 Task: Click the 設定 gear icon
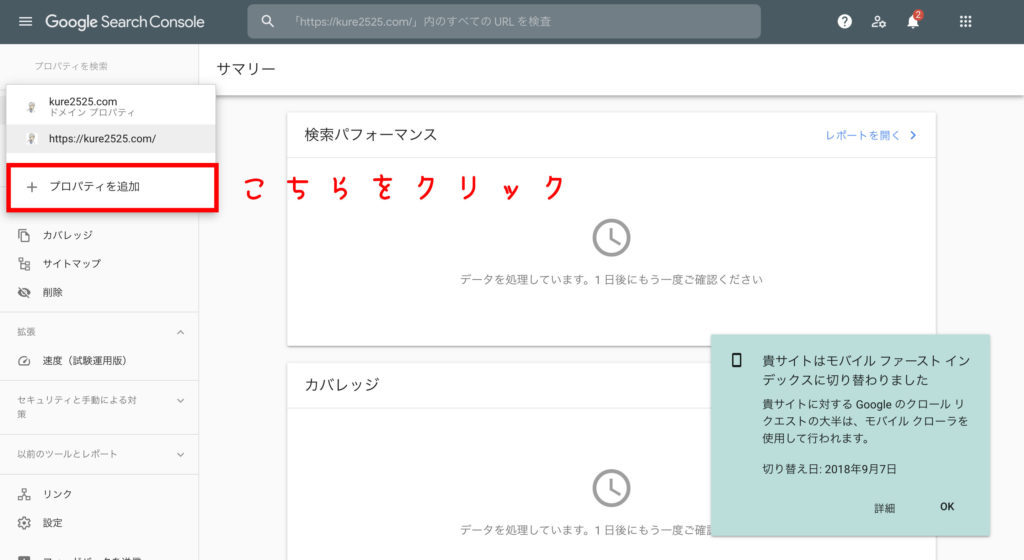tap(24, 523)
